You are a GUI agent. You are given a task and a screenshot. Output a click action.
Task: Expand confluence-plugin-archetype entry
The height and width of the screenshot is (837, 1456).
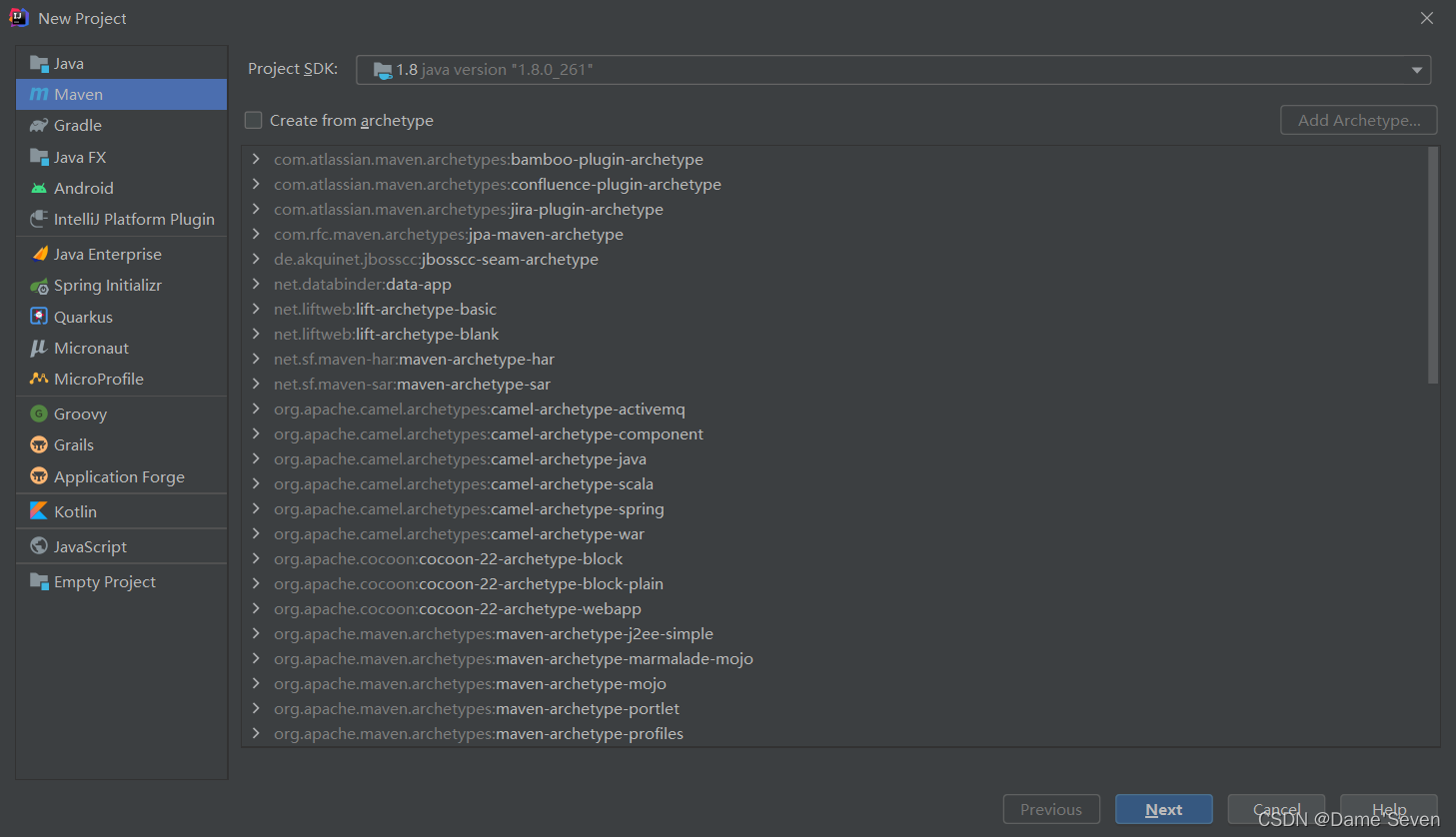(256, 184)
